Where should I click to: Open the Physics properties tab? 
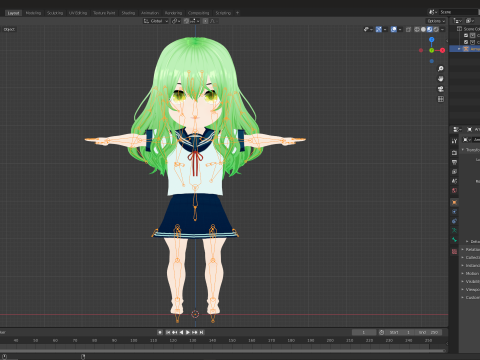454,212
